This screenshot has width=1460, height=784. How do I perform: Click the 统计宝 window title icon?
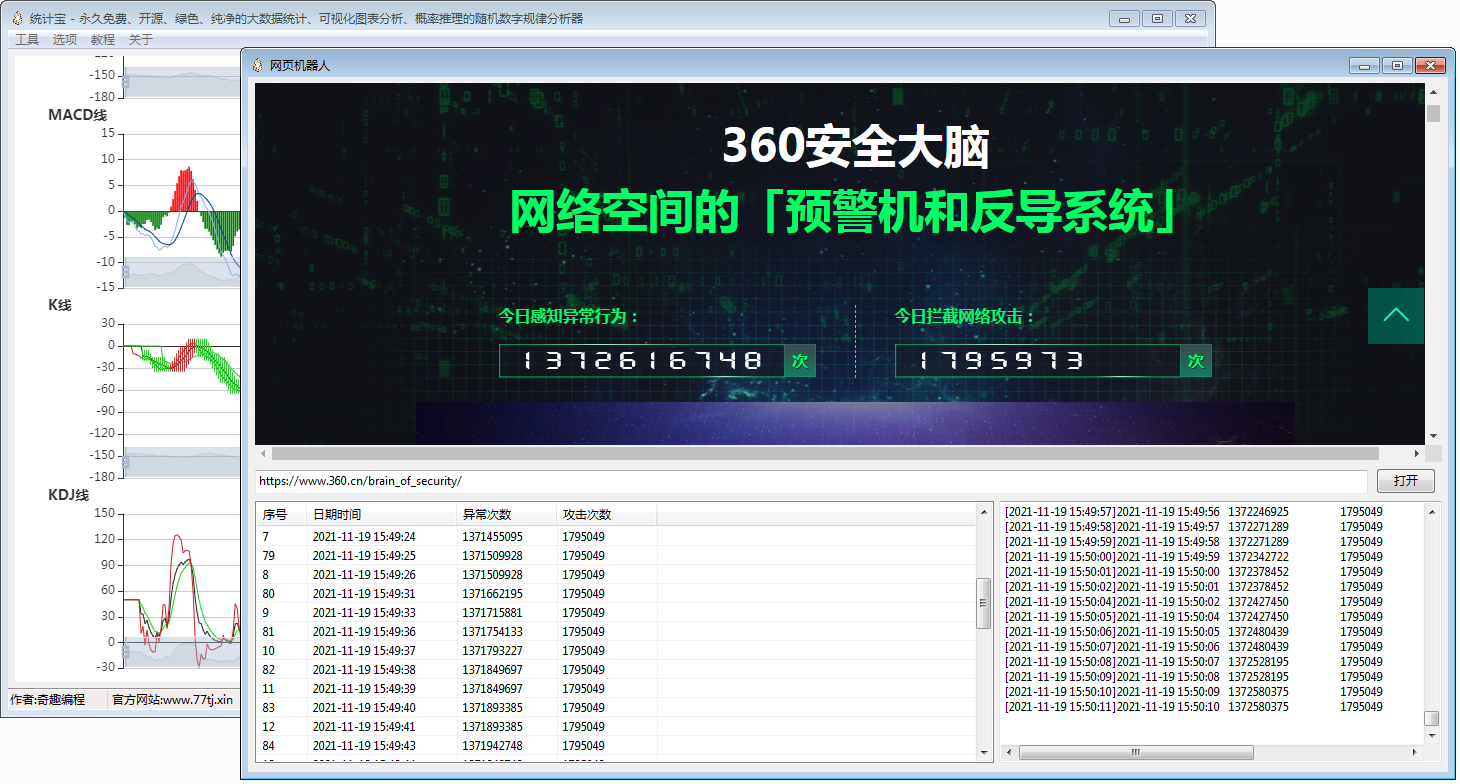pyautogui.click(x=17, y=18)
